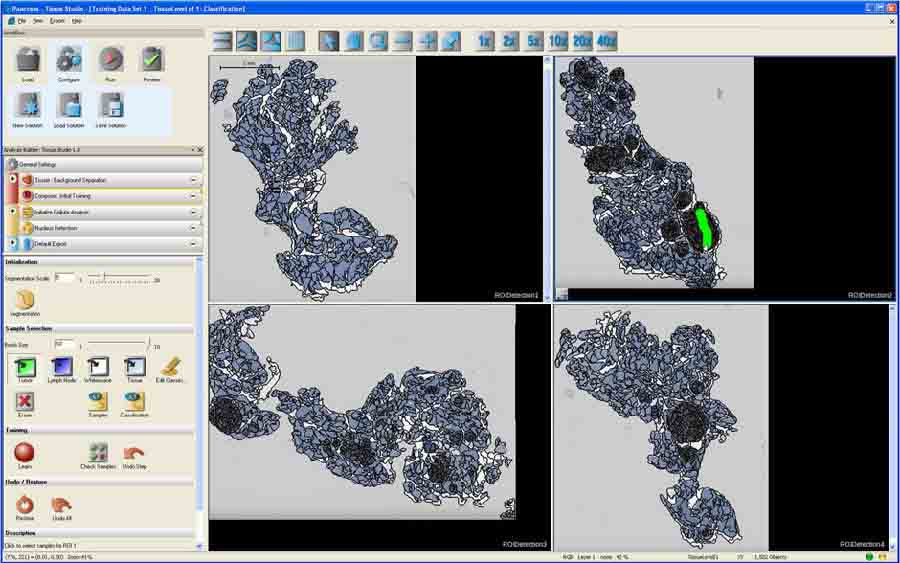Toggle the Default Export step marker
900x563 pixels.
[x=13, y=243]
